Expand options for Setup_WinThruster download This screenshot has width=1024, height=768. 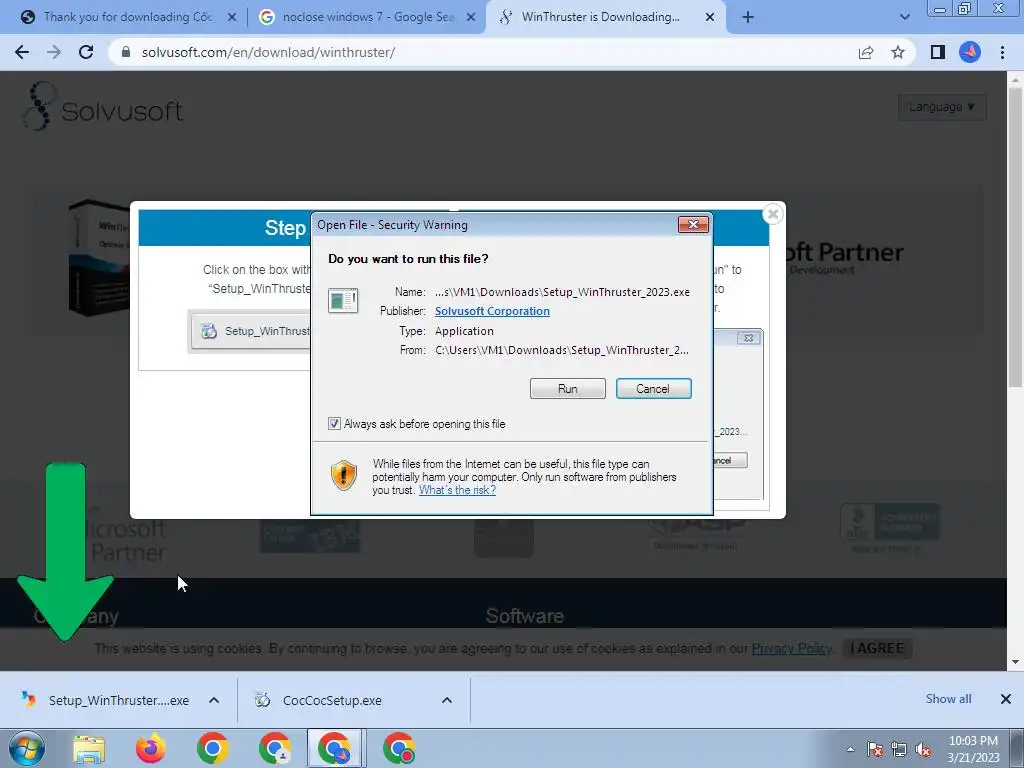click(214, 700)
